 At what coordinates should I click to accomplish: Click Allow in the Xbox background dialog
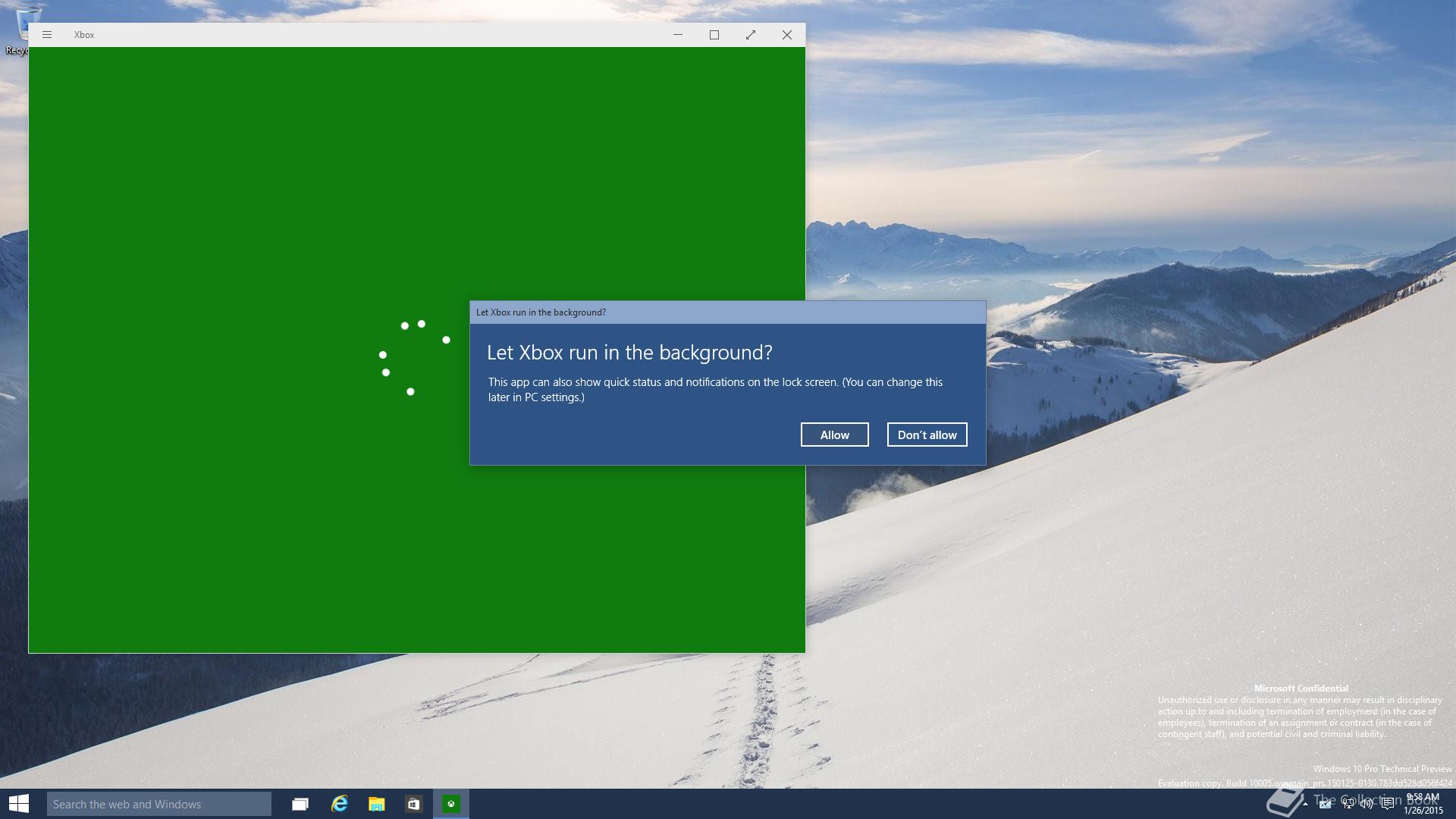(x=834, y=435)
